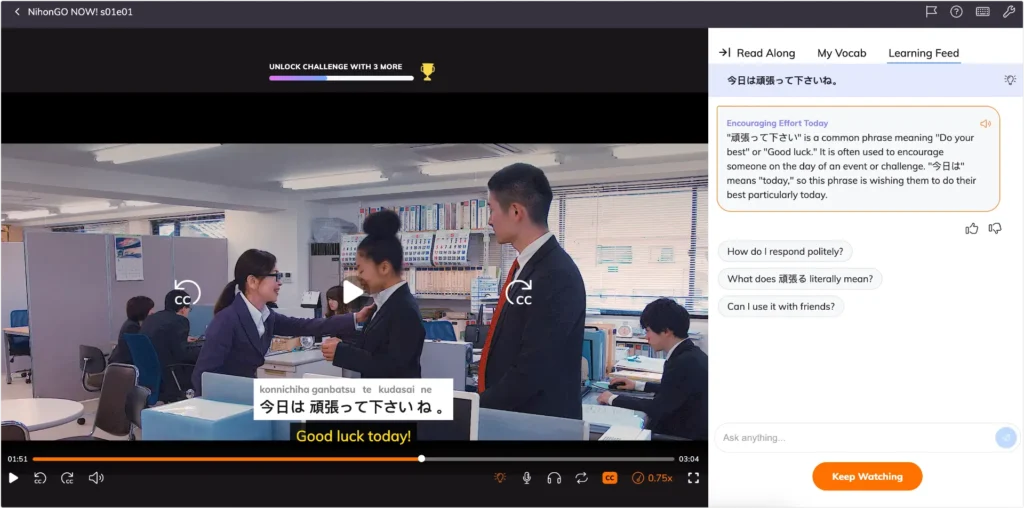Send the question with the arrow button
The width and height of the screenshot is (1024, 508).
pos(1006,437)
